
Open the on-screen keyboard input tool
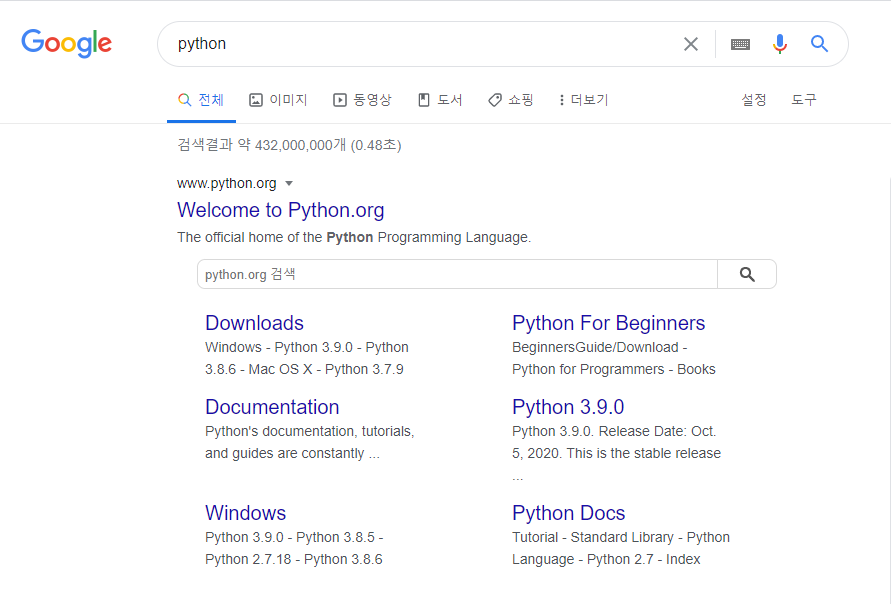pyautogui.click(x=740, y=44)
